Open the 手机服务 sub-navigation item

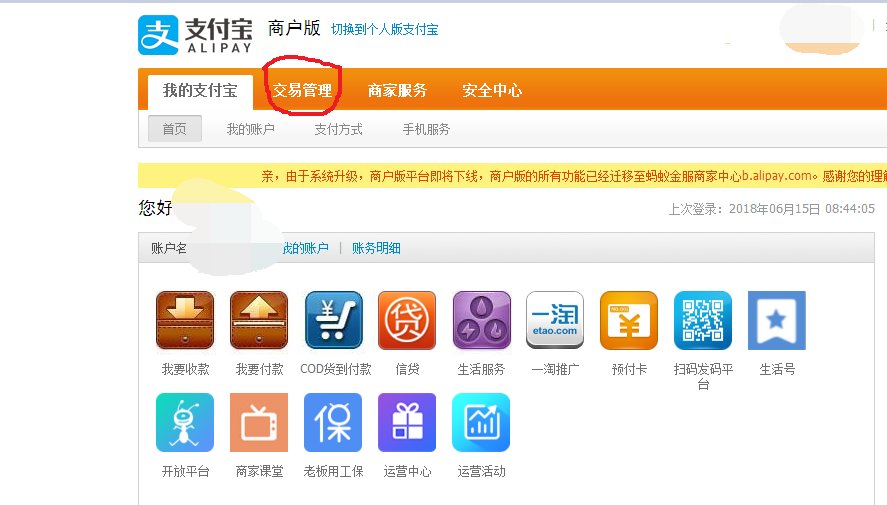coord(427,130)
